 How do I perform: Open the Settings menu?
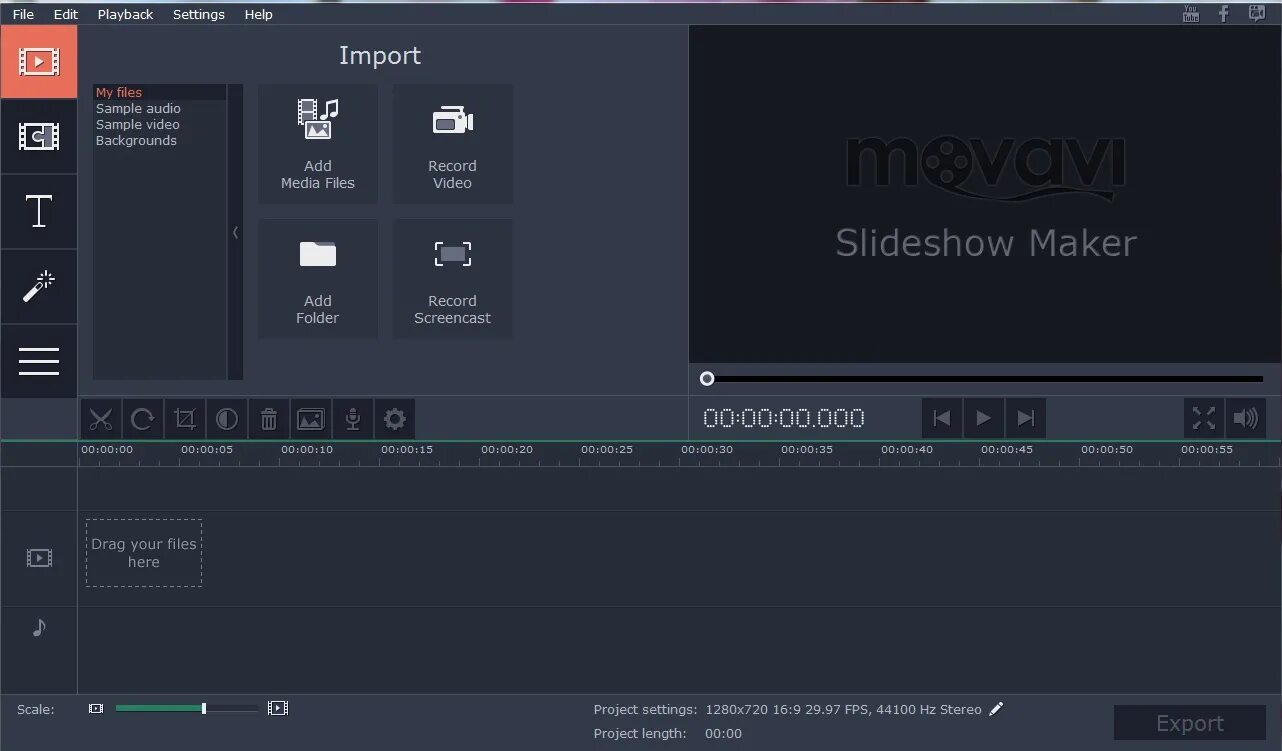coord(199,14)
